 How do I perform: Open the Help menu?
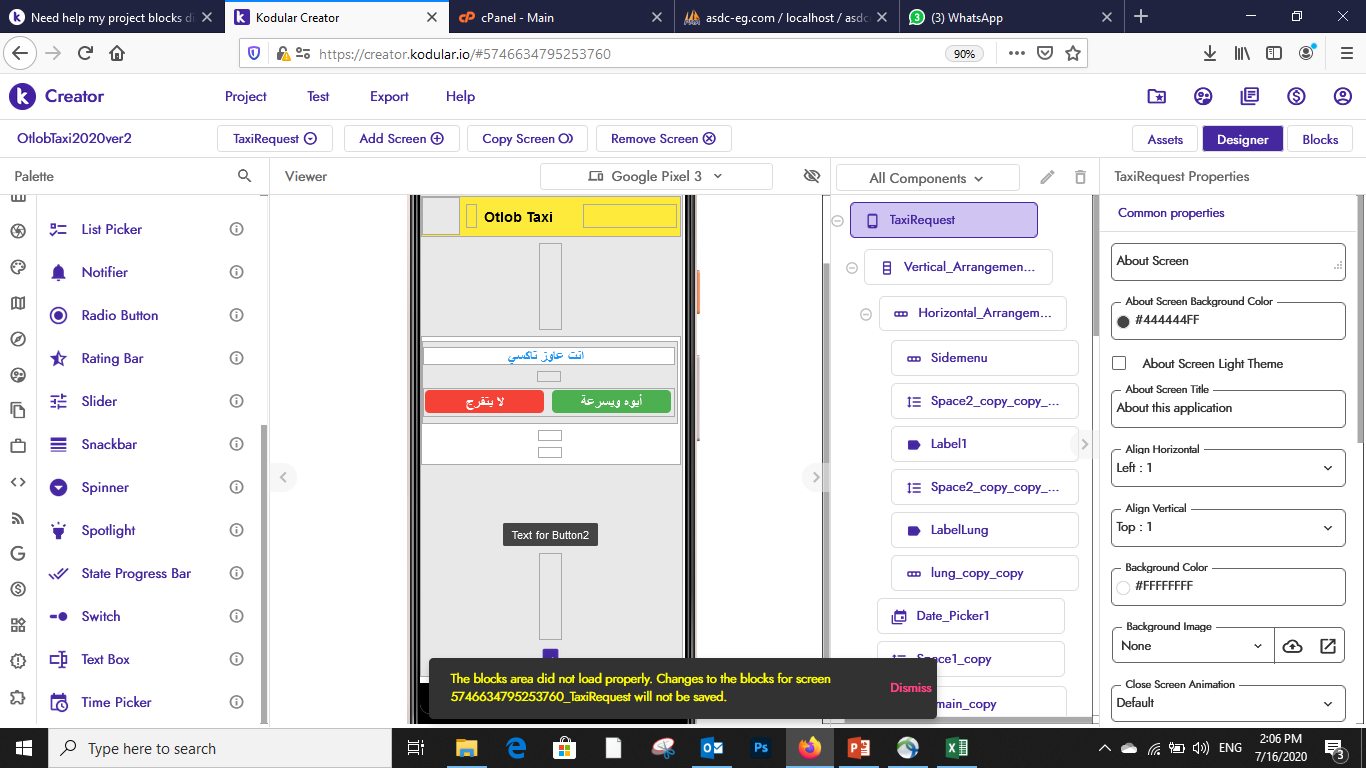460,96
